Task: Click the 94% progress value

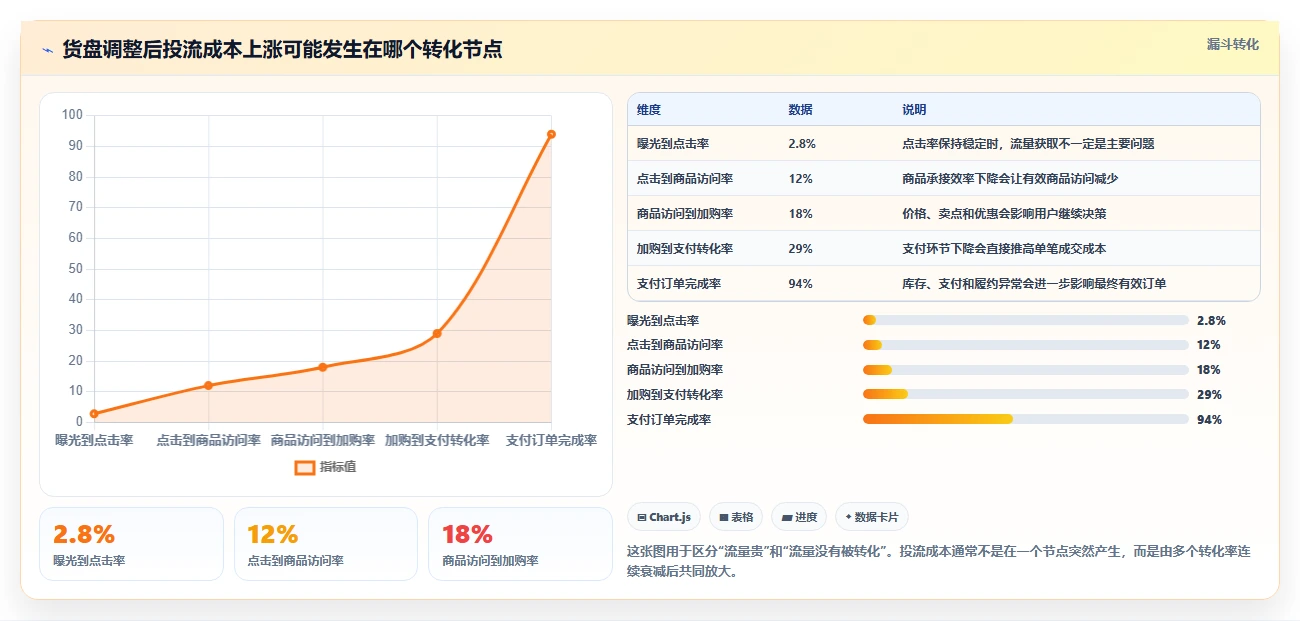Action: pyautogui.click(x=1209, y=420)
